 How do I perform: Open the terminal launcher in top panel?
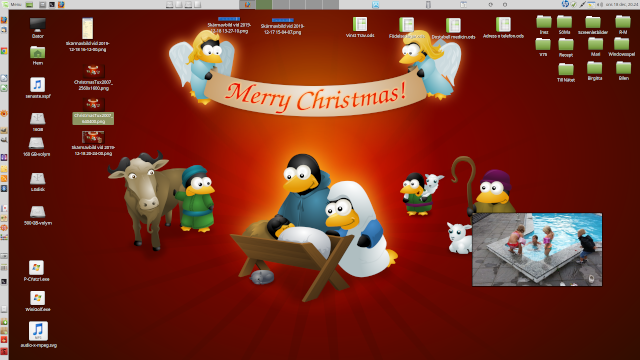click(52, 4)
